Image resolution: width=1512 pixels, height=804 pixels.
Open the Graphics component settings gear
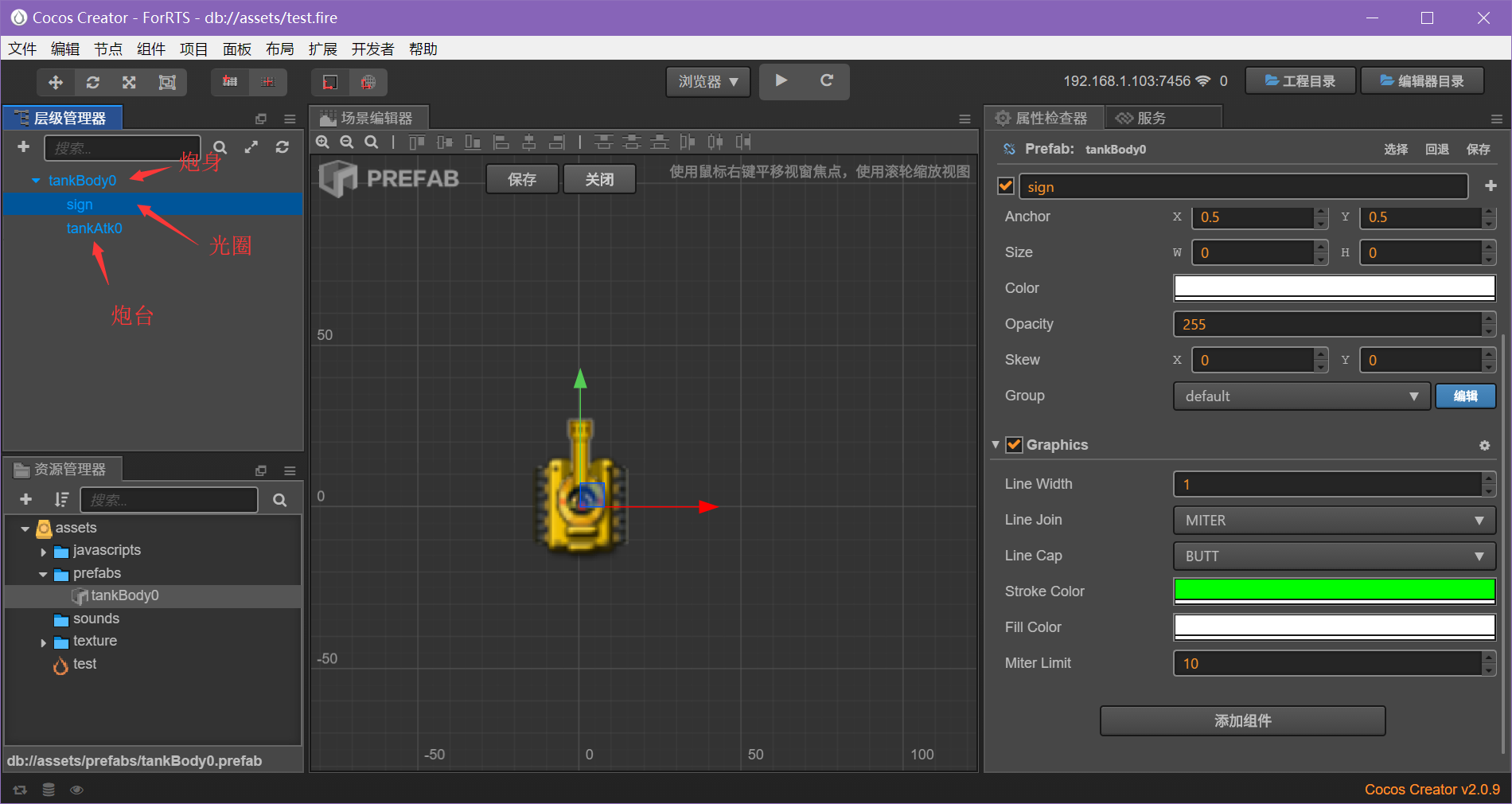1484,446
